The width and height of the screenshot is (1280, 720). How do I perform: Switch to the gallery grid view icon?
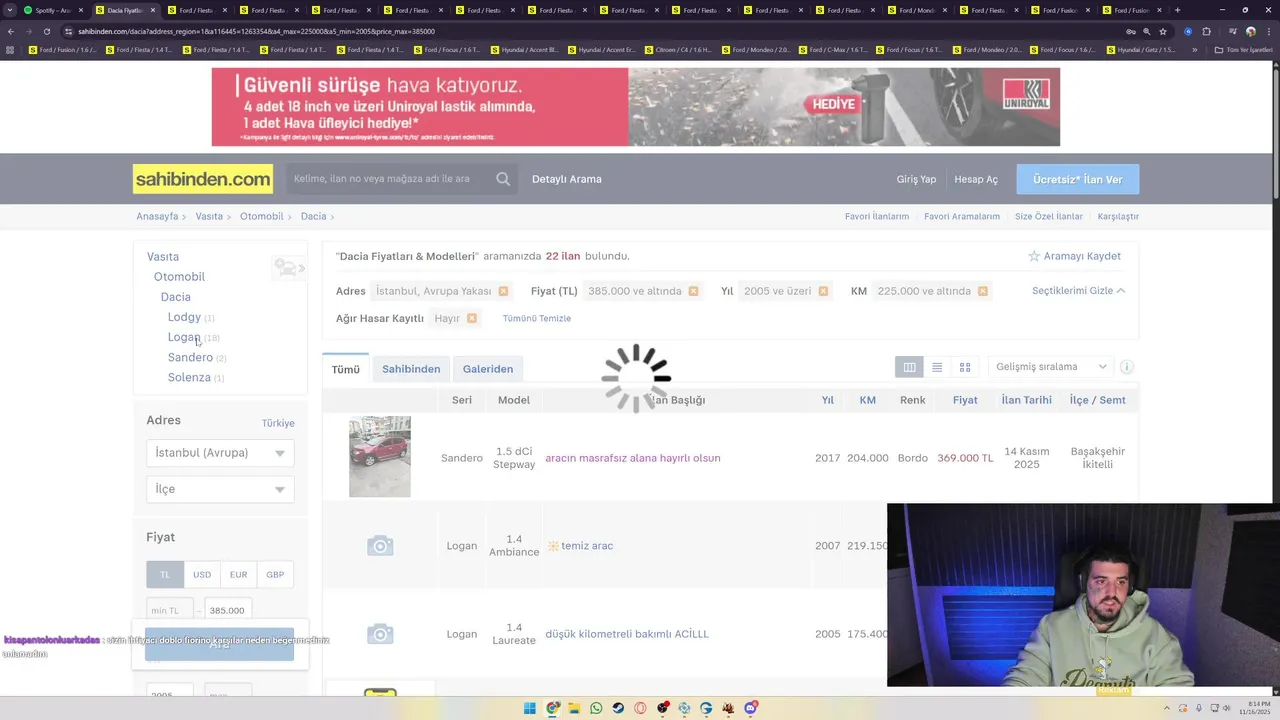(965, 367)
